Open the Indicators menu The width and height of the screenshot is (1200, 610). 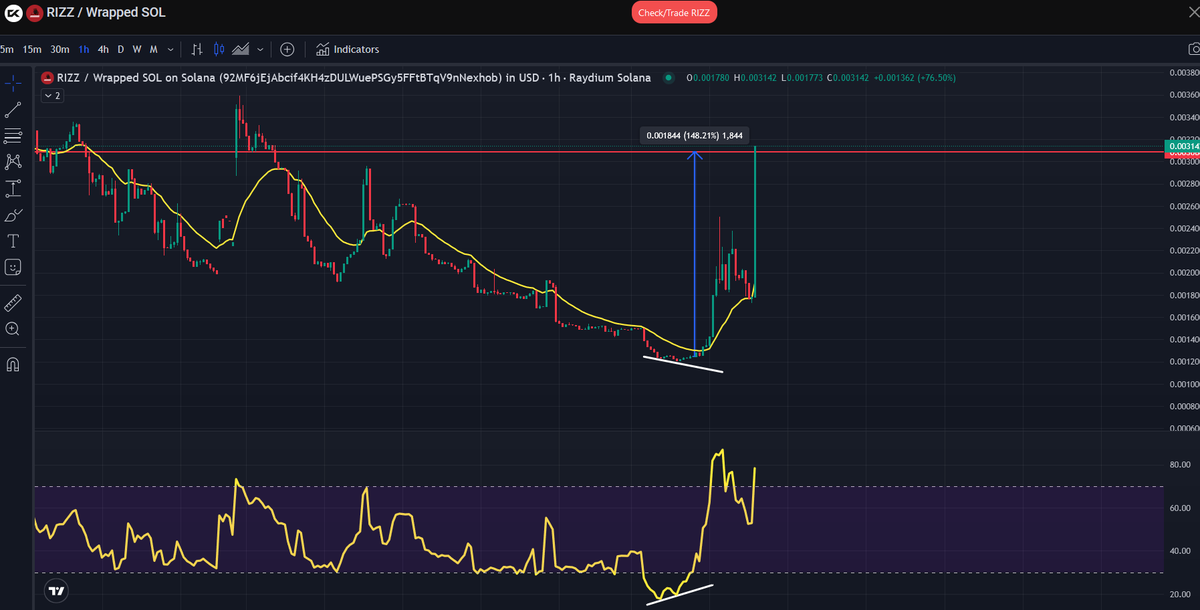tap(347, 49)
